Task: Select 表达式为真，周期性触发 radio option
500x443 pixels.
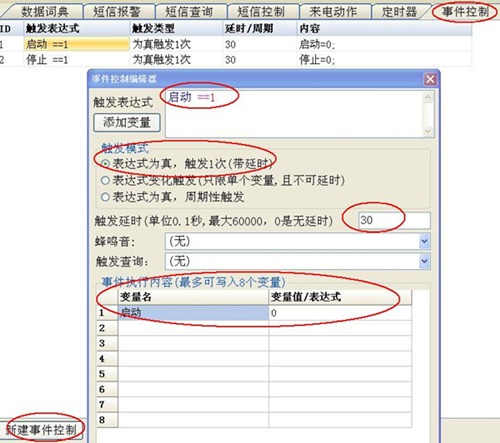Action: pos(105,197)
